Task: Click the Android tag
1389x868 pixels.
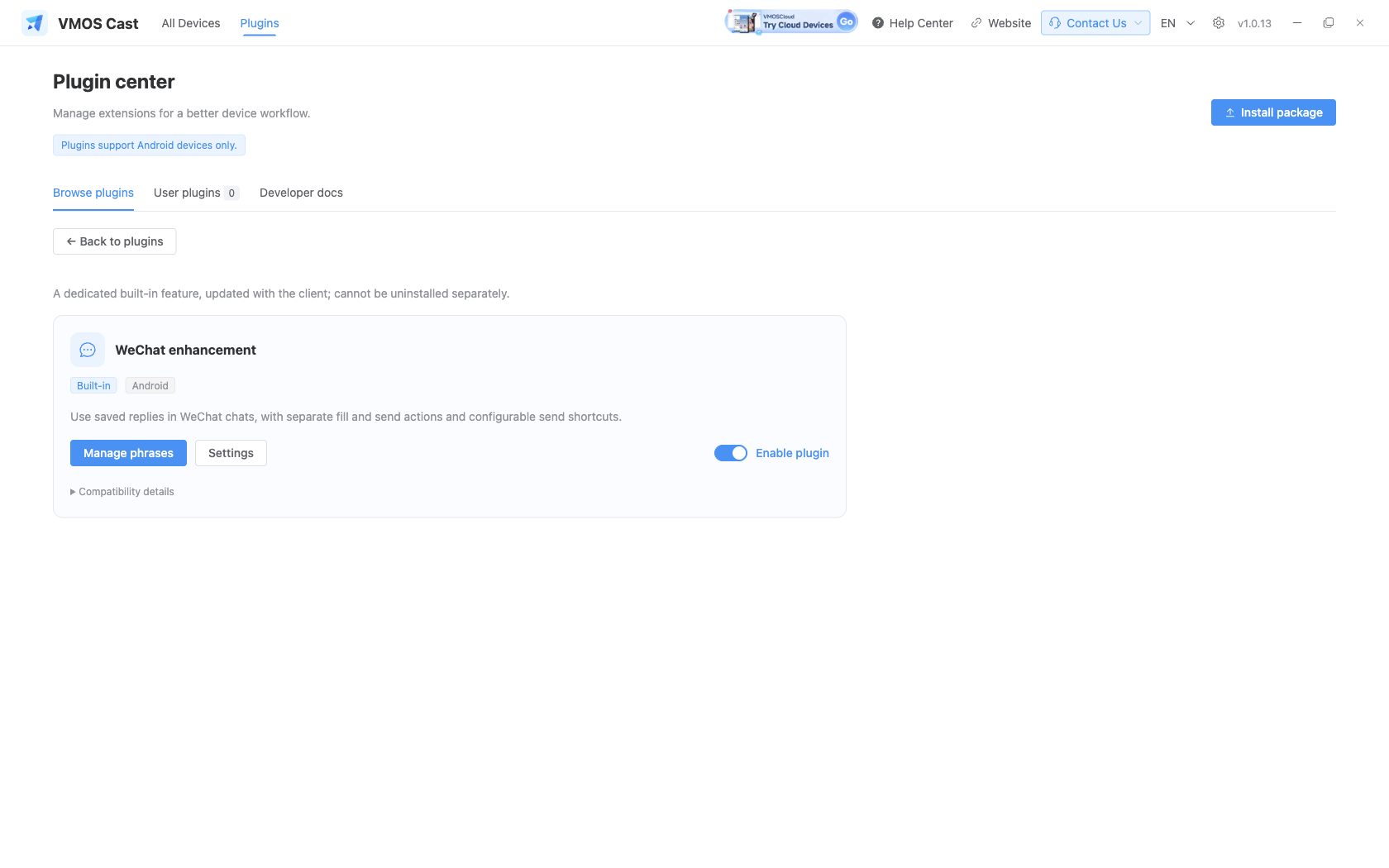Action: click(x=150, y=386)
